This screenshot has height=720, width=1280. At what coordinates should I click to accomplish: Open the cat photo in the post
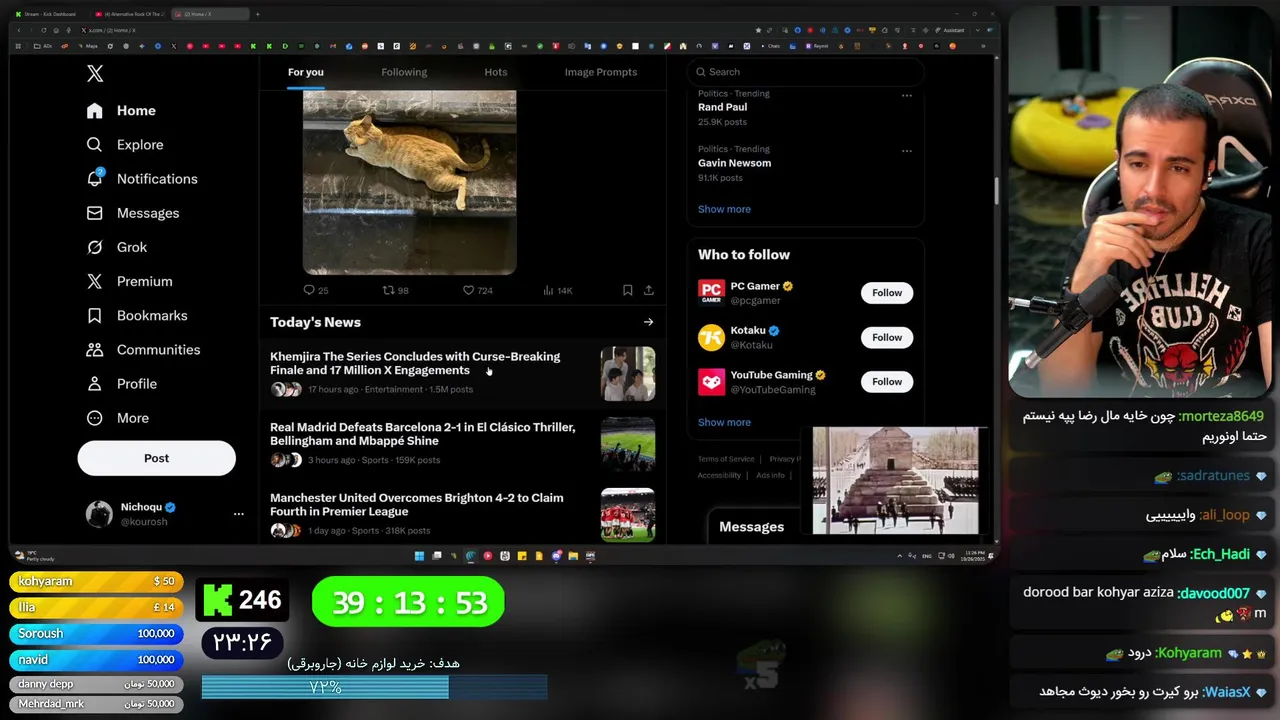coord(410,181)
